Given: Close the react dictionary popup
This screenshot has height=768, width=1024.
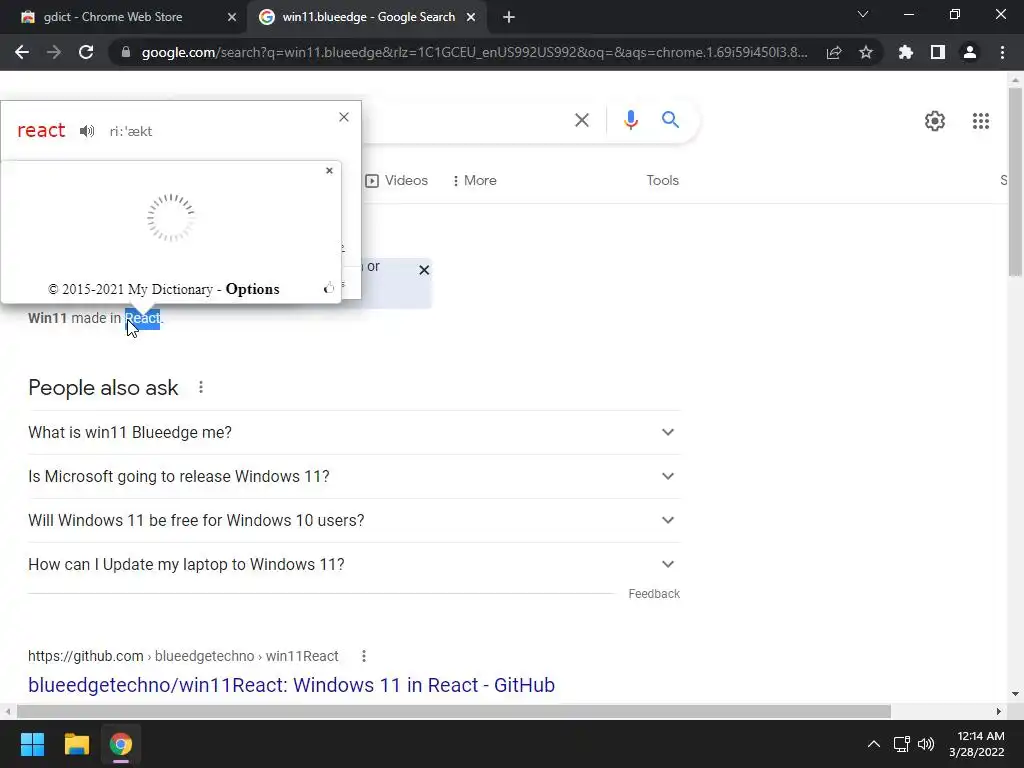Looking at the screenshot, I should point(344,117).
